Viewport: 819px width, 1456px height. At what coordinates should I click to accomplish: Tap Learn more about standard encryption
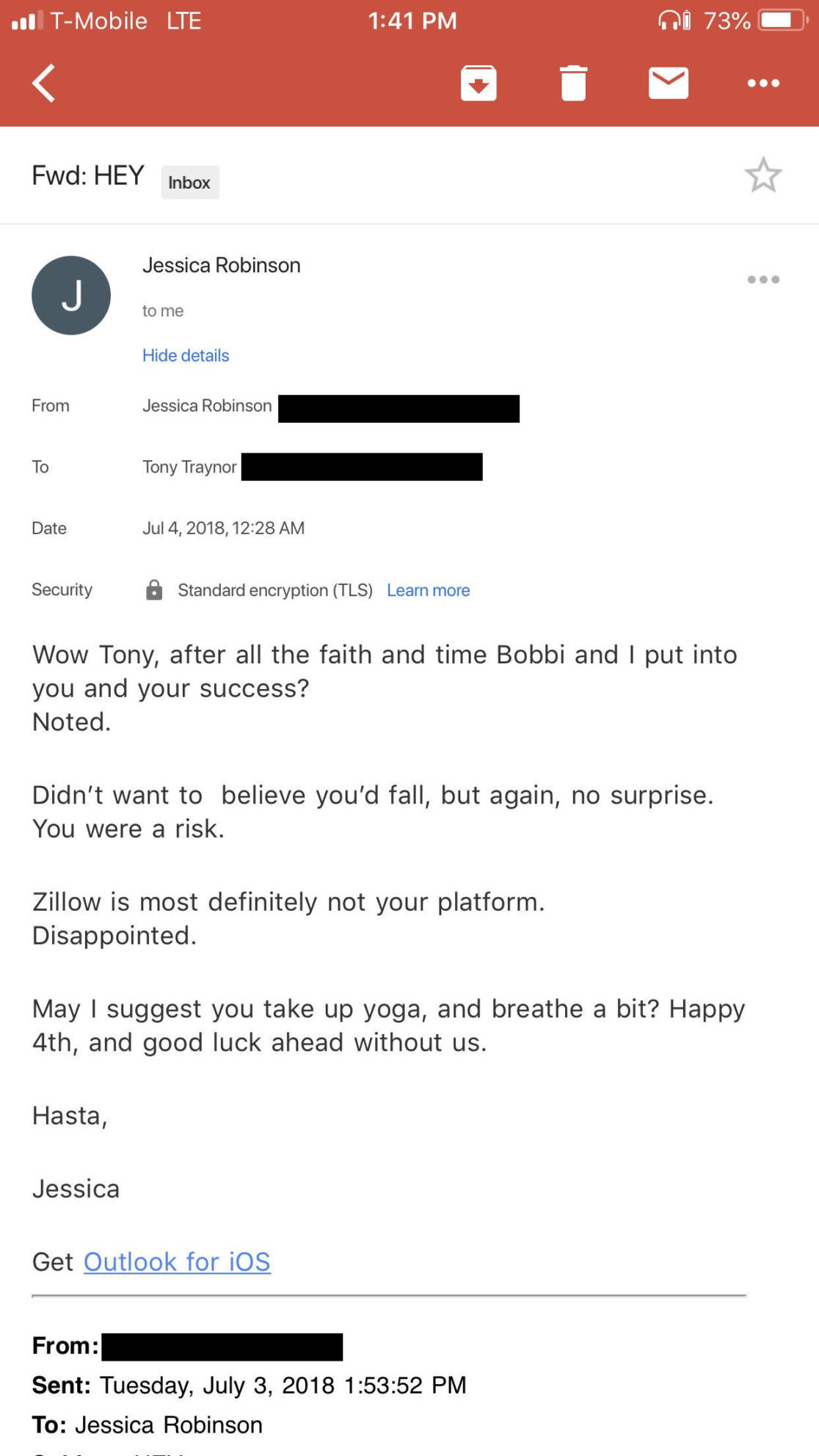(429, 590)
